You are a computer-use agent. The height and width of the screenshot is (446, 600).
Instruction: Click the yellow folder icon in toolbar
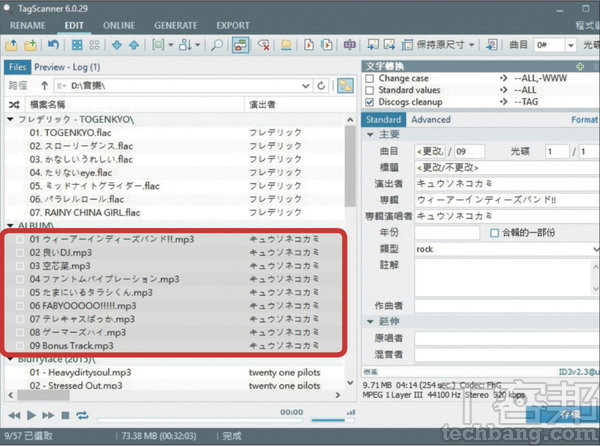[286, 45]
